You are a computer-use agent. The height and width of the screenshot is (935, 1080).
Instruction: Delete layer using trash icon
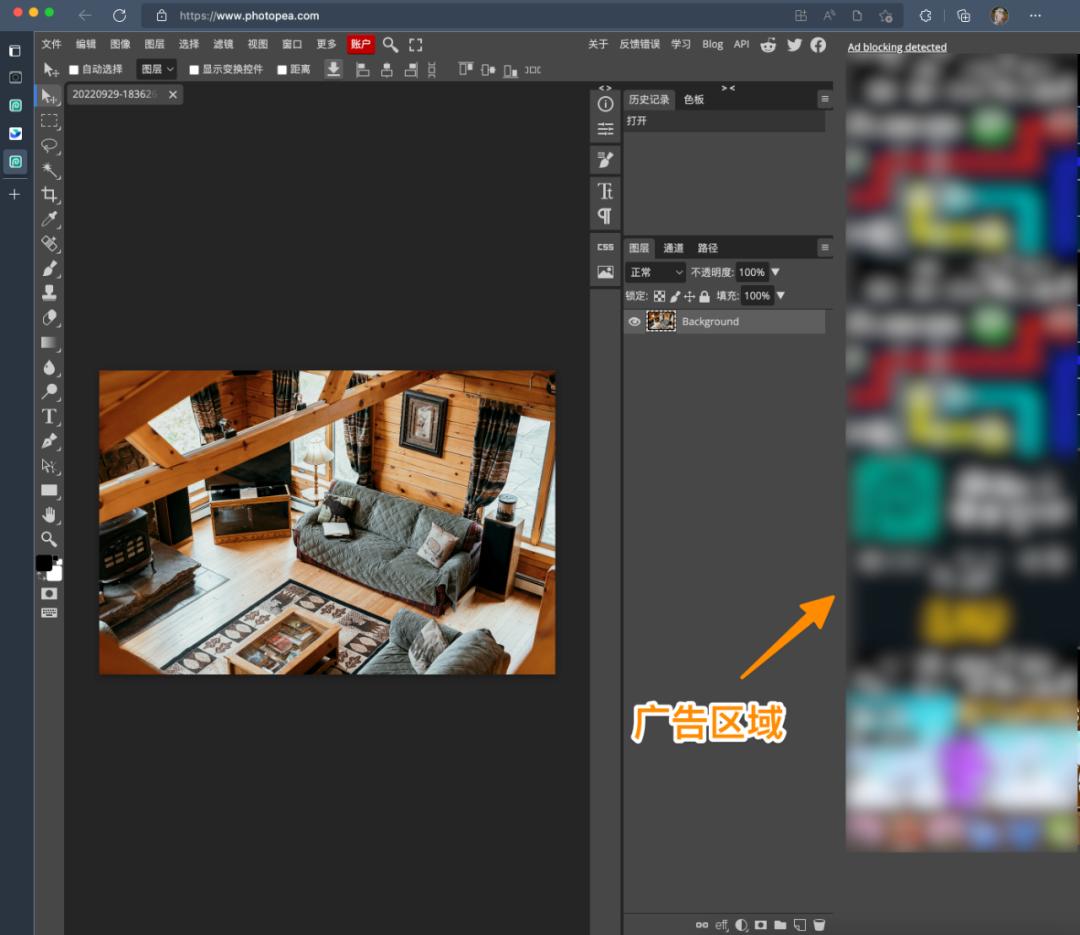819,925
